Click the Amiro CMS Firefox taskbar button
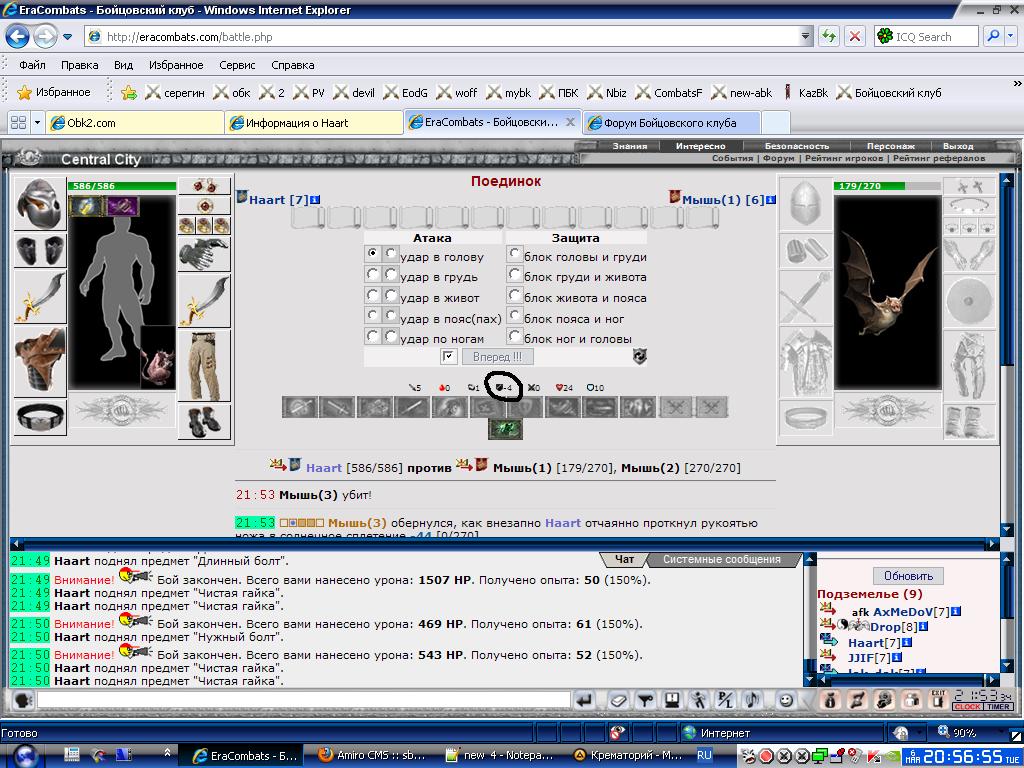This screenshot has height=768, width=1024. tap(372, 756)
